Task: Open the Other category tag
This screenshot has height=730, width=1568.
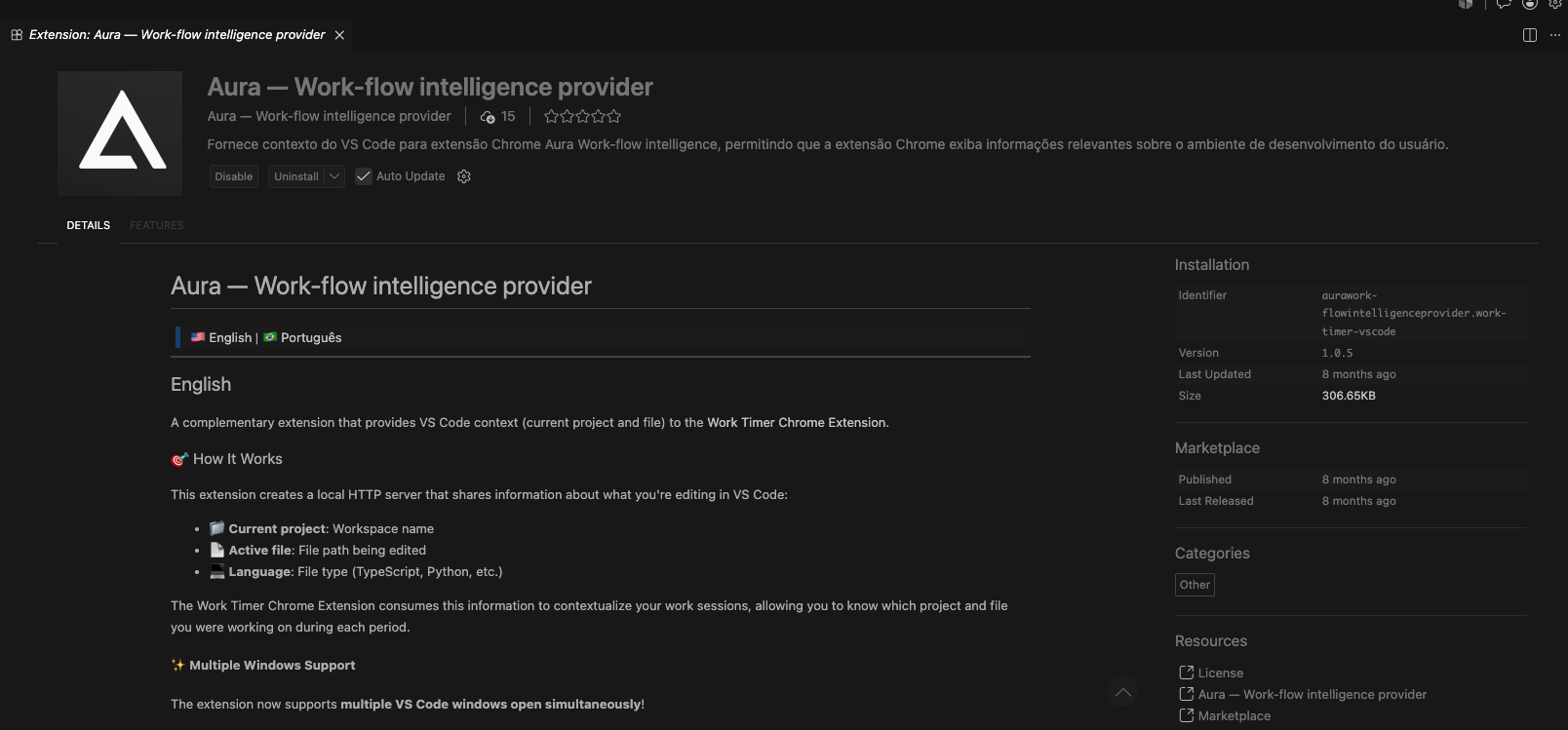Action: coord(1195,585)
